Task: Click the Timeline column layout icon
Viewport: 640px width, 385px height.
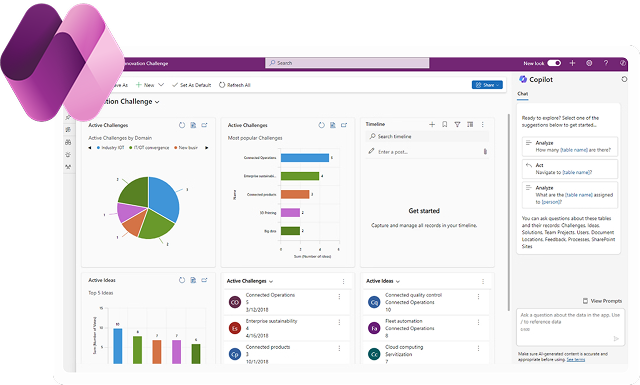Action: pos(470,124)
